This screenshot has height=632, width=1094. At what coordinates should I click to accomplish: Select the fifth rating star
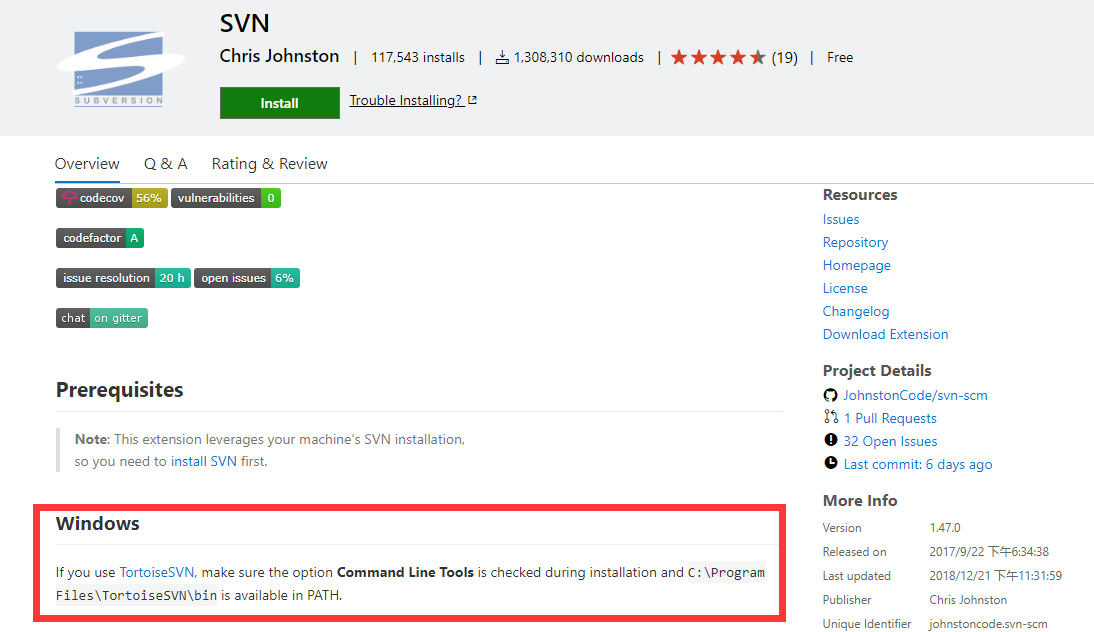click(757, 57)
